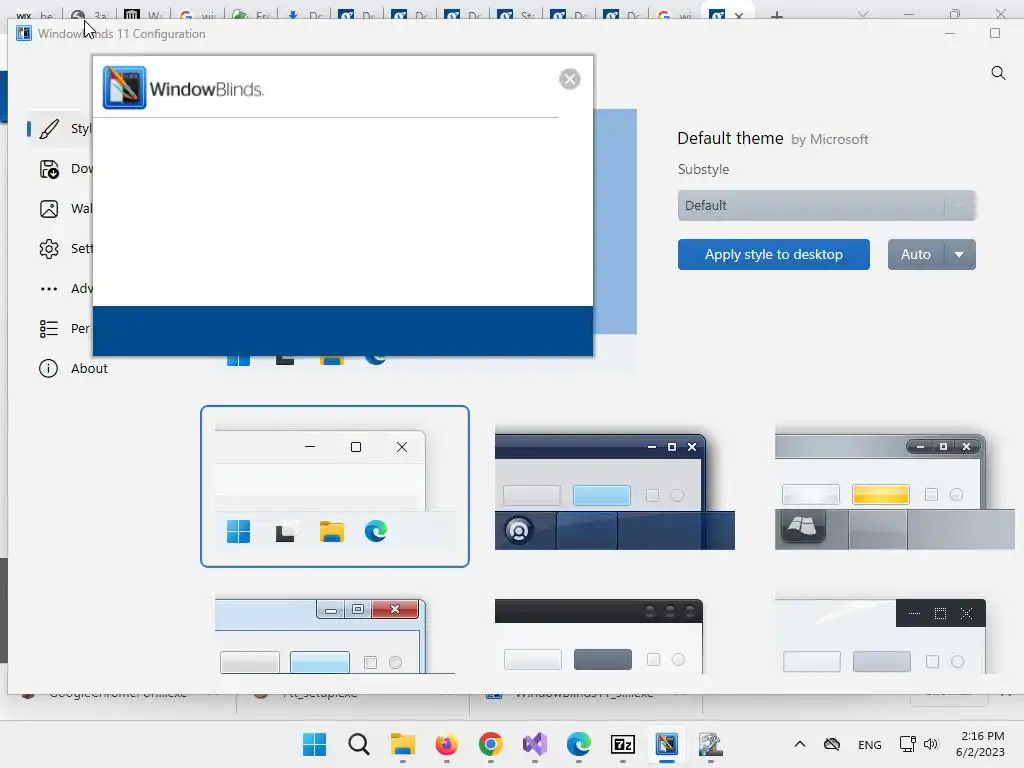The image size is (1024, 768).
Task: Expand the Auto dropdown arrow
Action: (x=959, y=254)
